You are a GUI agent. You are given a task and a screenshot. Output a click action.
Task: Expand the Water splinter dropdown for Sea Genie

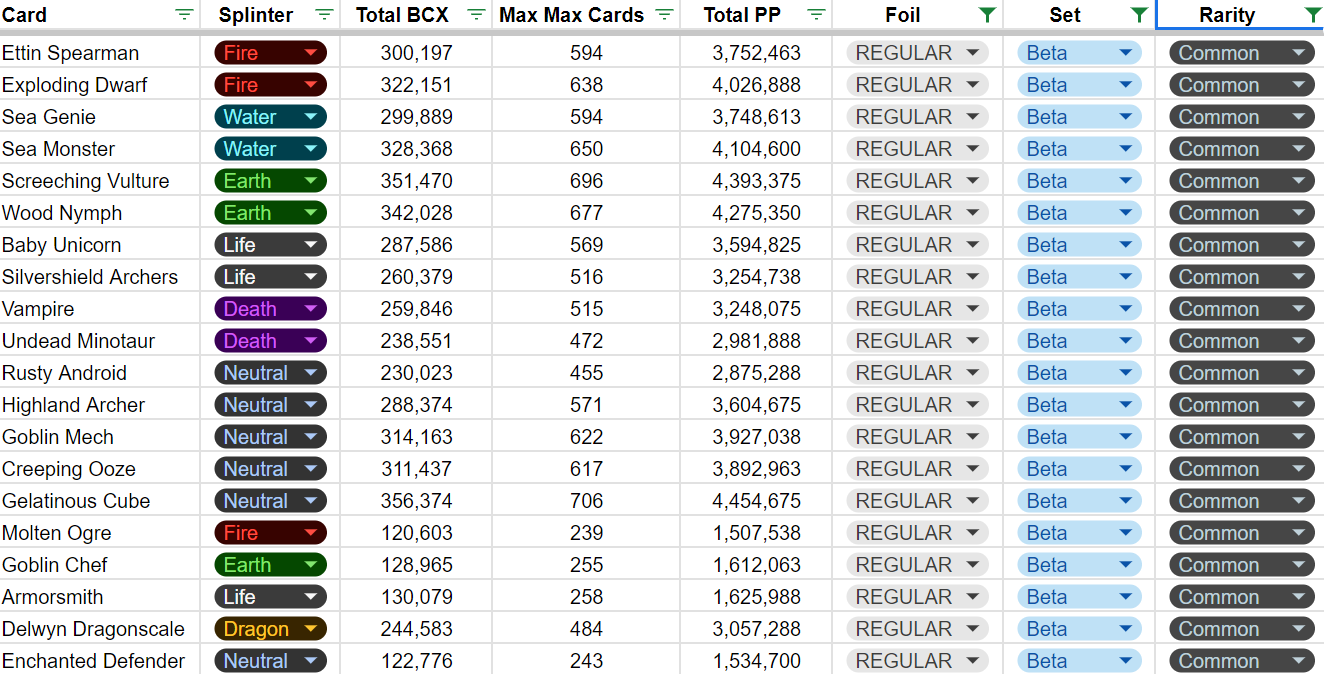[271, 117]
